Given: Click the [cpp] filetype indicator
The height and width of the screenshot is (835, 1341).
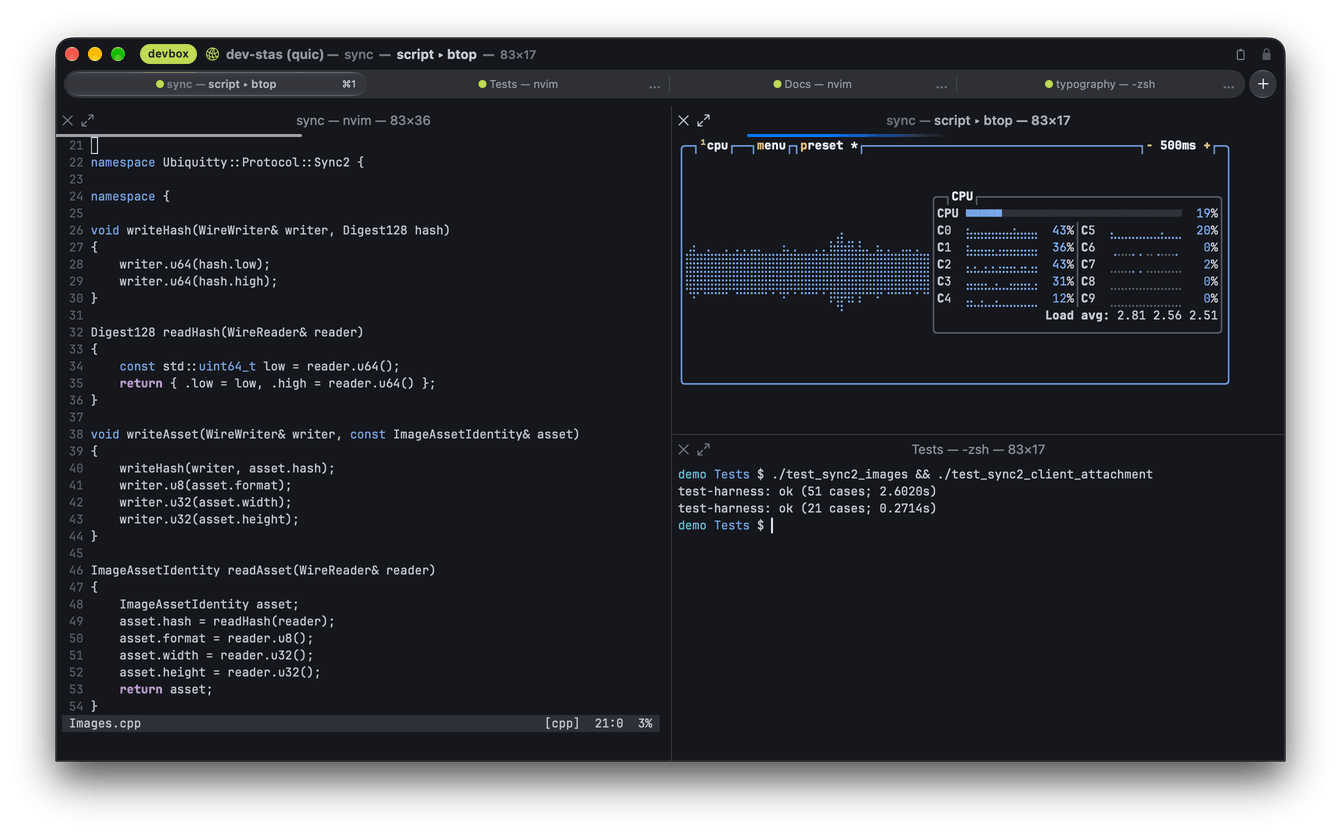Looking at the screenshot, I should tap(562, 723).
